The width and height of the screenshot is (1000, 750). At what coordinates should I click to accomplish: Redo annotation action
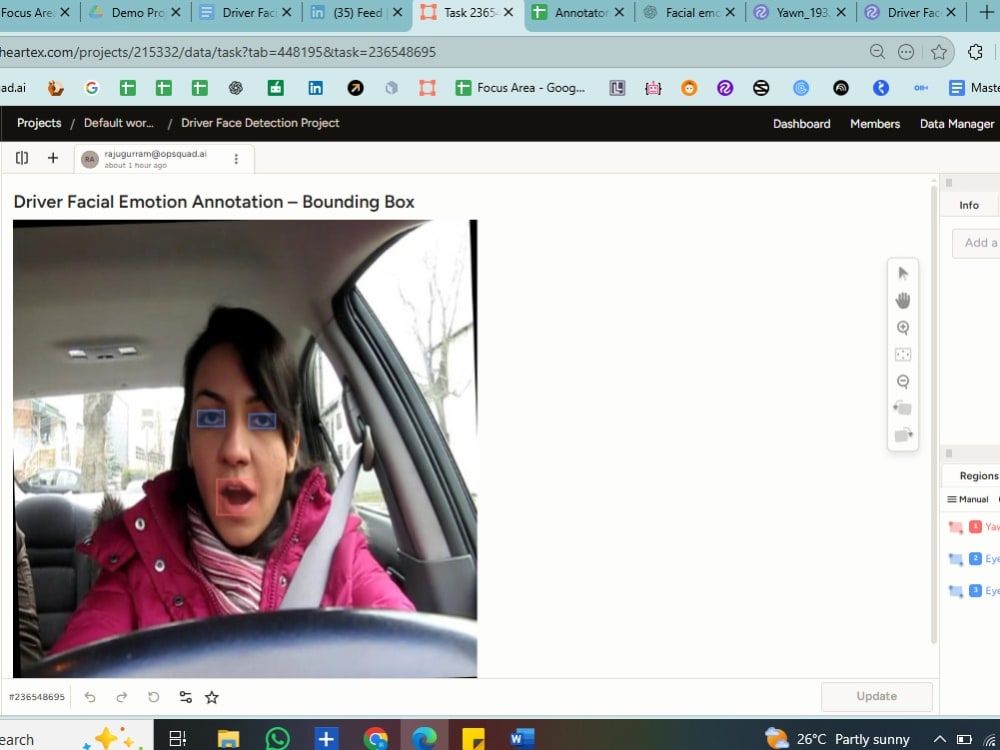(122, 697)
